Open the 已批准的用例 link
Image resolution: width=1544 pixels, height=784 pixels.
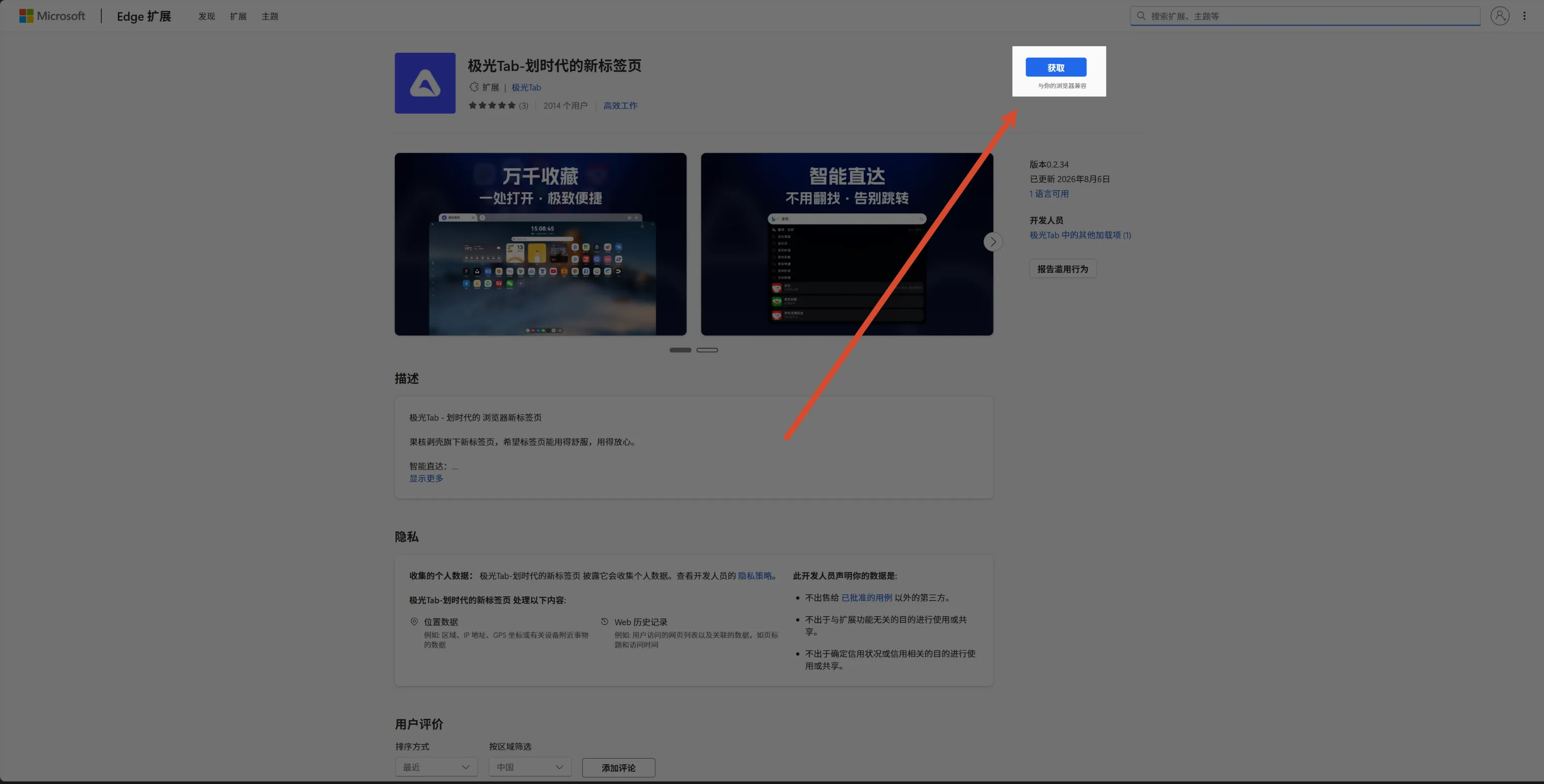tap(867, 597)
